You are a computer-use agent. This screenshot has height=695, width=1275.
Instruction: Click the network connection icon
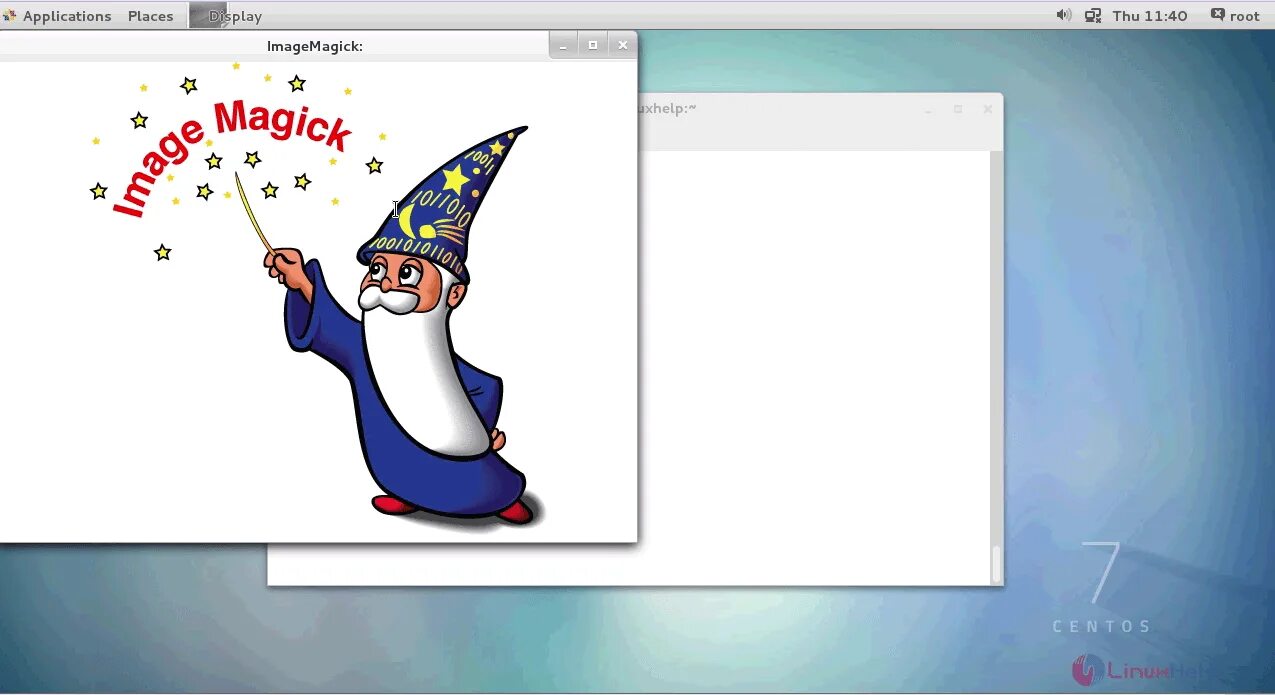pos(1093,15)
